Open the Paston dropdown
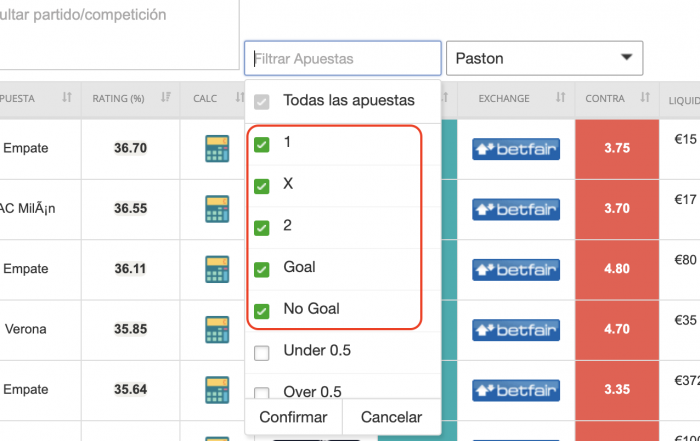Image resolution: width=700 pixels, height=441 pixels. [545, 58]
